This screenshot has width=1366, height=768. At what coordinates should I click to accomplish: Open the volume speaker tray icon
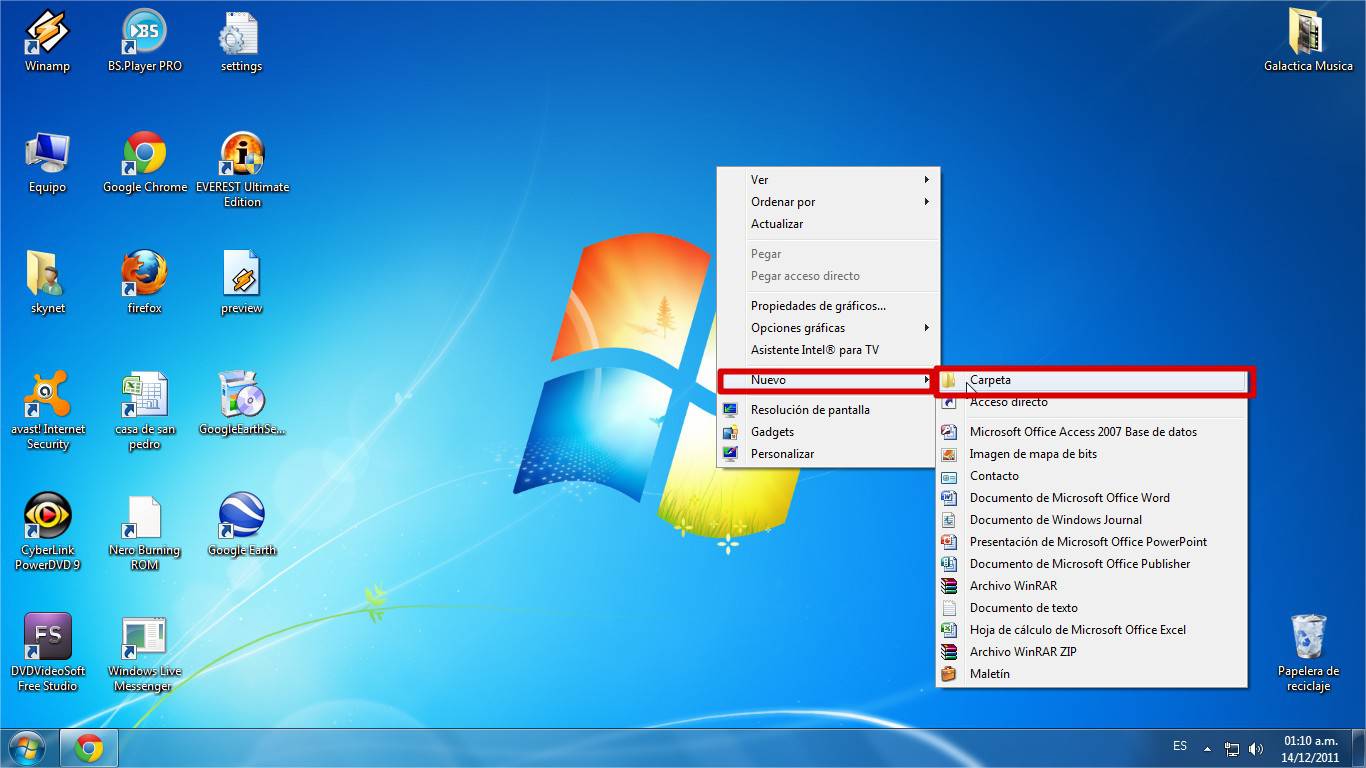[1256, 749]
